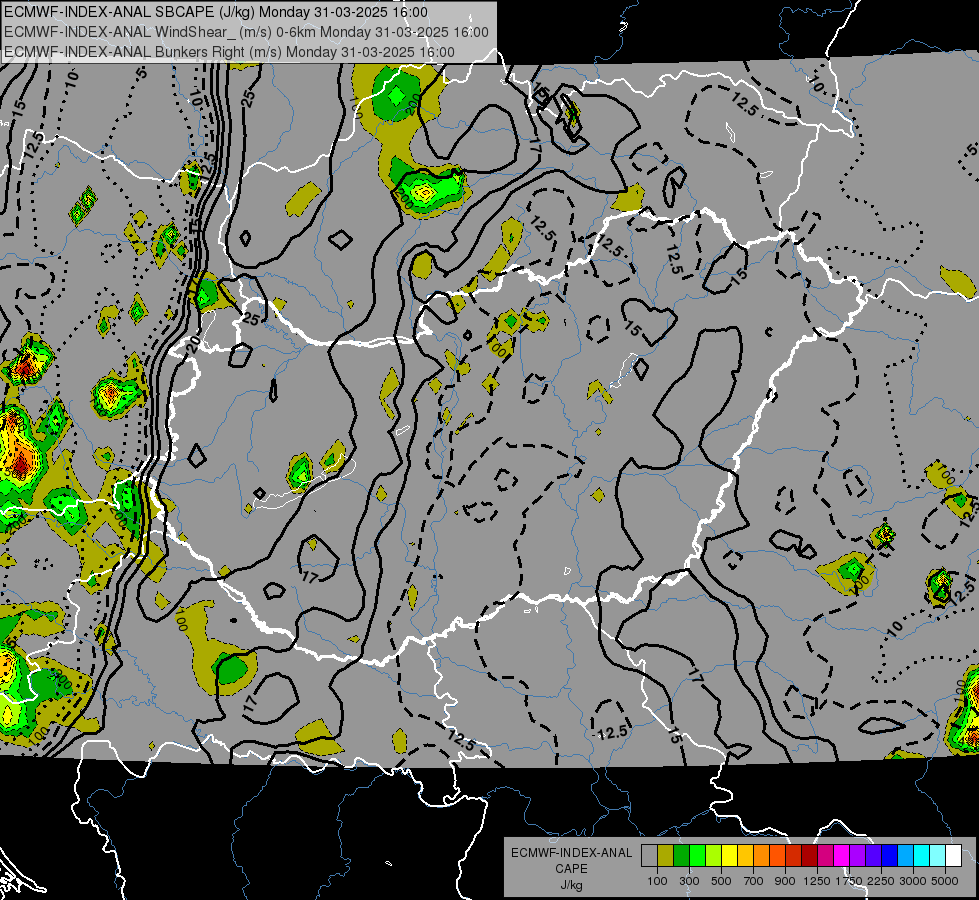Select the pure yellow legend swatch
Image resolution: width=979 pixels, height=900 pixels.
(729, 855)
